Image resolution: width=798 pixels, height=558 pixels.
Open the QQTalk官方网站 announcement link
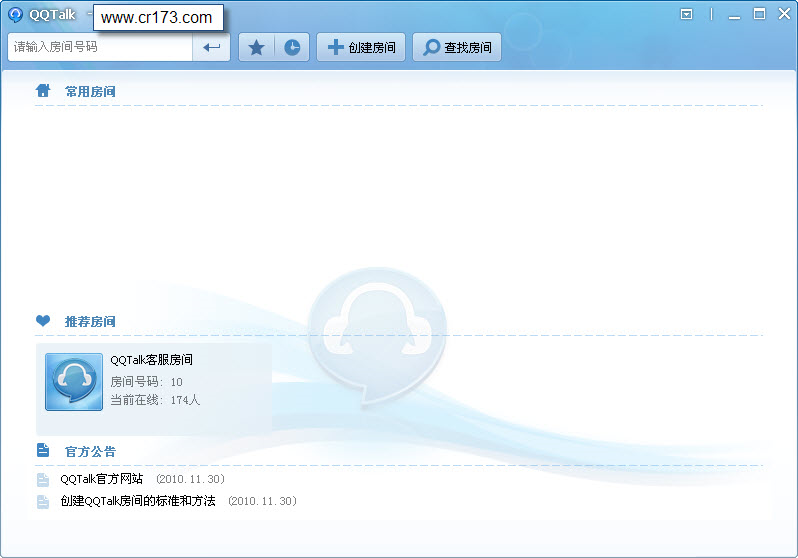coord(101,479)
